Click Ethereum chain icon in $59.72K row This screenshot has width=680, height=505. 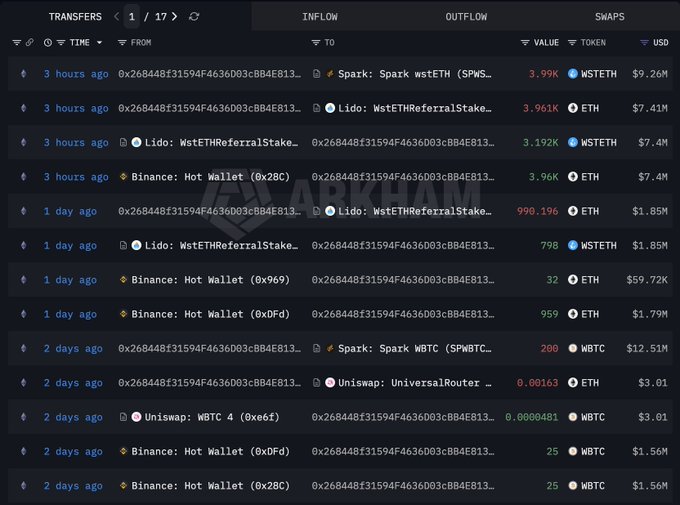tap(23, 279)
